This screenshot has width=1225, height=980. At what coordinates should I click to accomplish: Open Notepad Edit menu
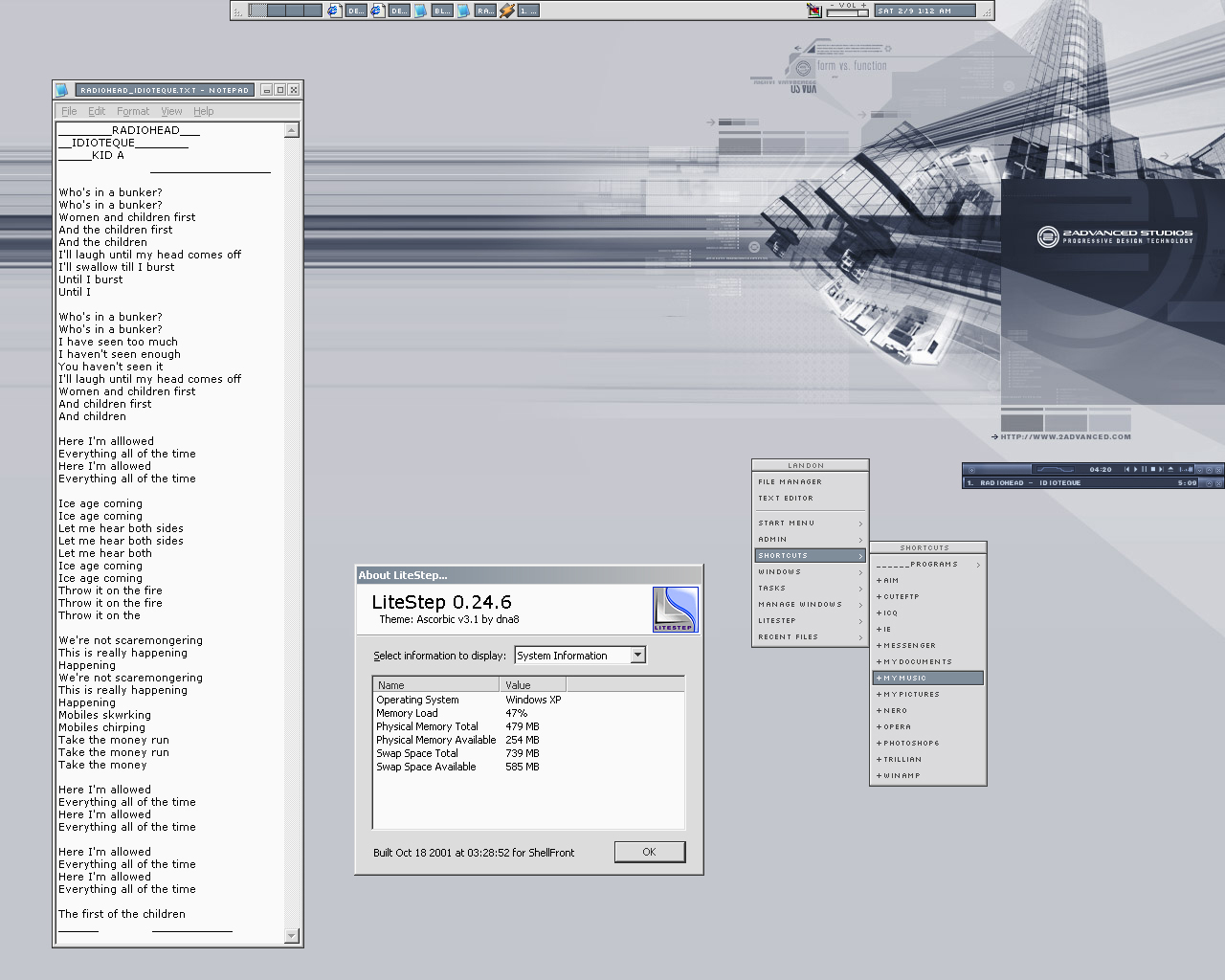[97, 111]
